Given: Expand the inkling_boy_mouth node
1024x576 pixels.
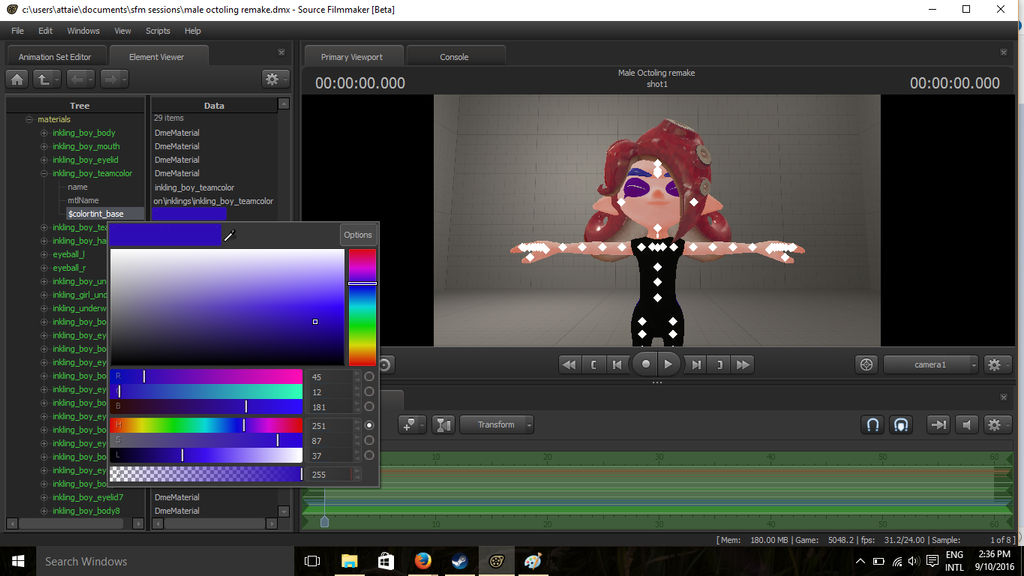Looking at the screenshot, I should (x=44, y=146).
